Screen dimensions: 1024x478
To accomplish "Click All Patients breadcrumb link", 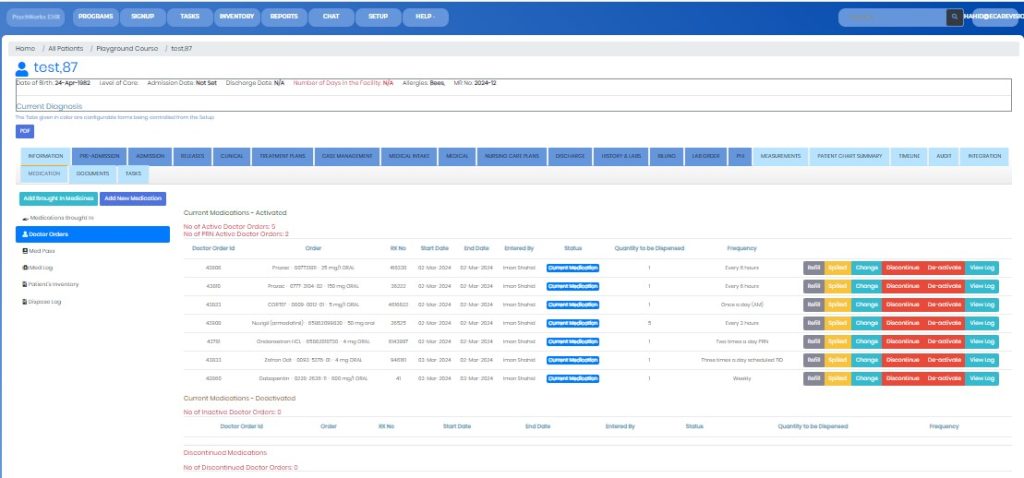I will point(65,48).
